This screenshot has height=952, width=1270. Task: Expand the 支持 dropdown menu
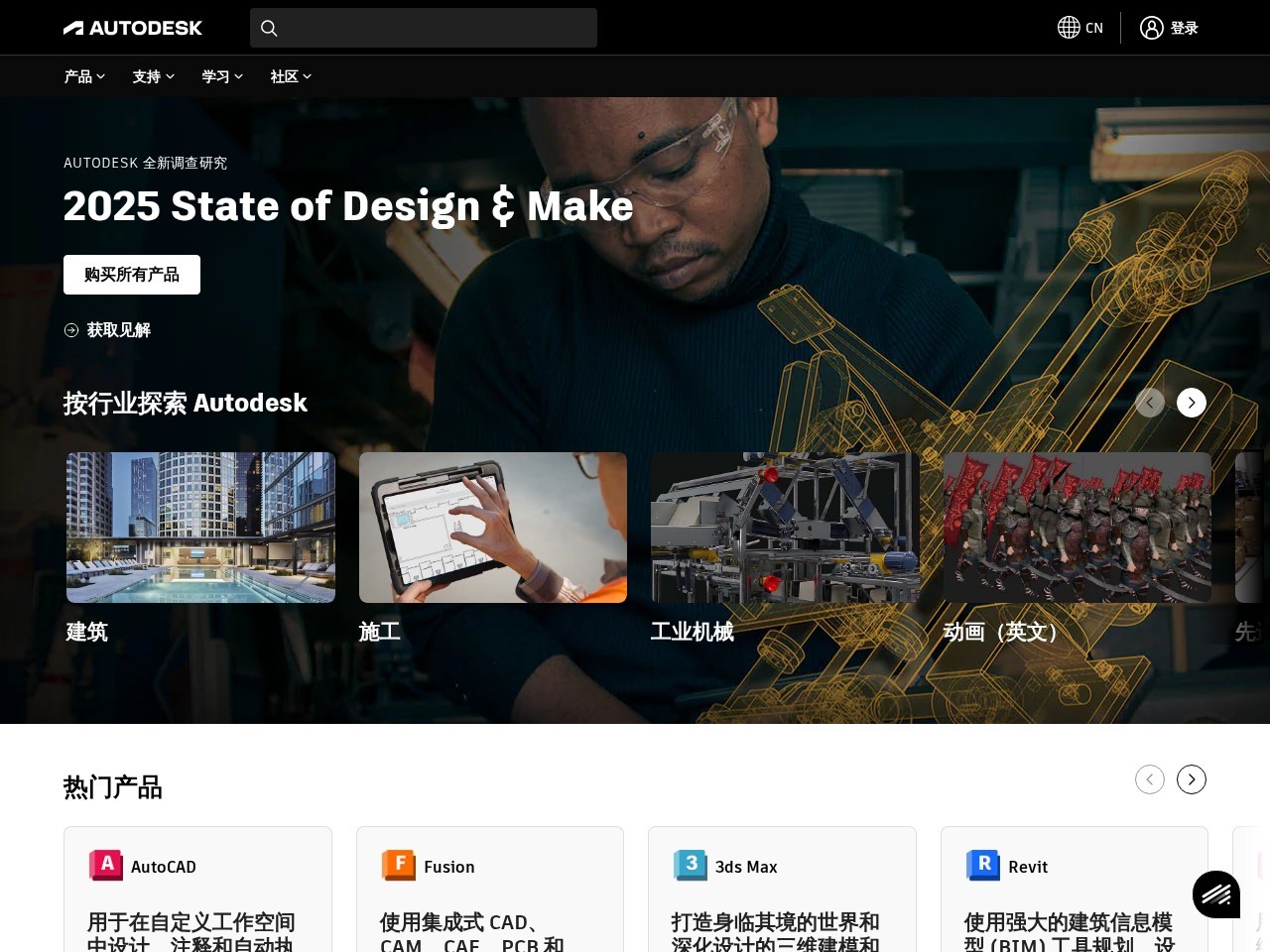[x=153, y=76]
